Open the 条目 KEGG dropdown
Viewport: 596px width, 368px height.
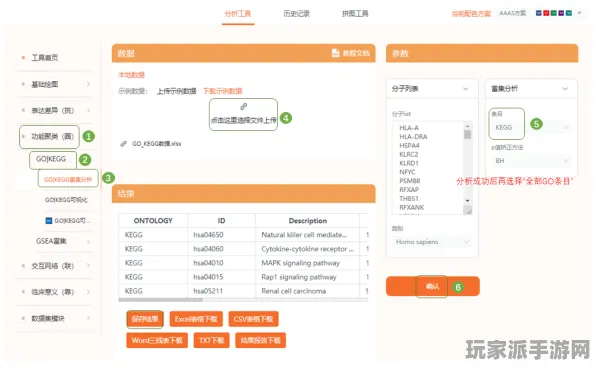point(531,127)
